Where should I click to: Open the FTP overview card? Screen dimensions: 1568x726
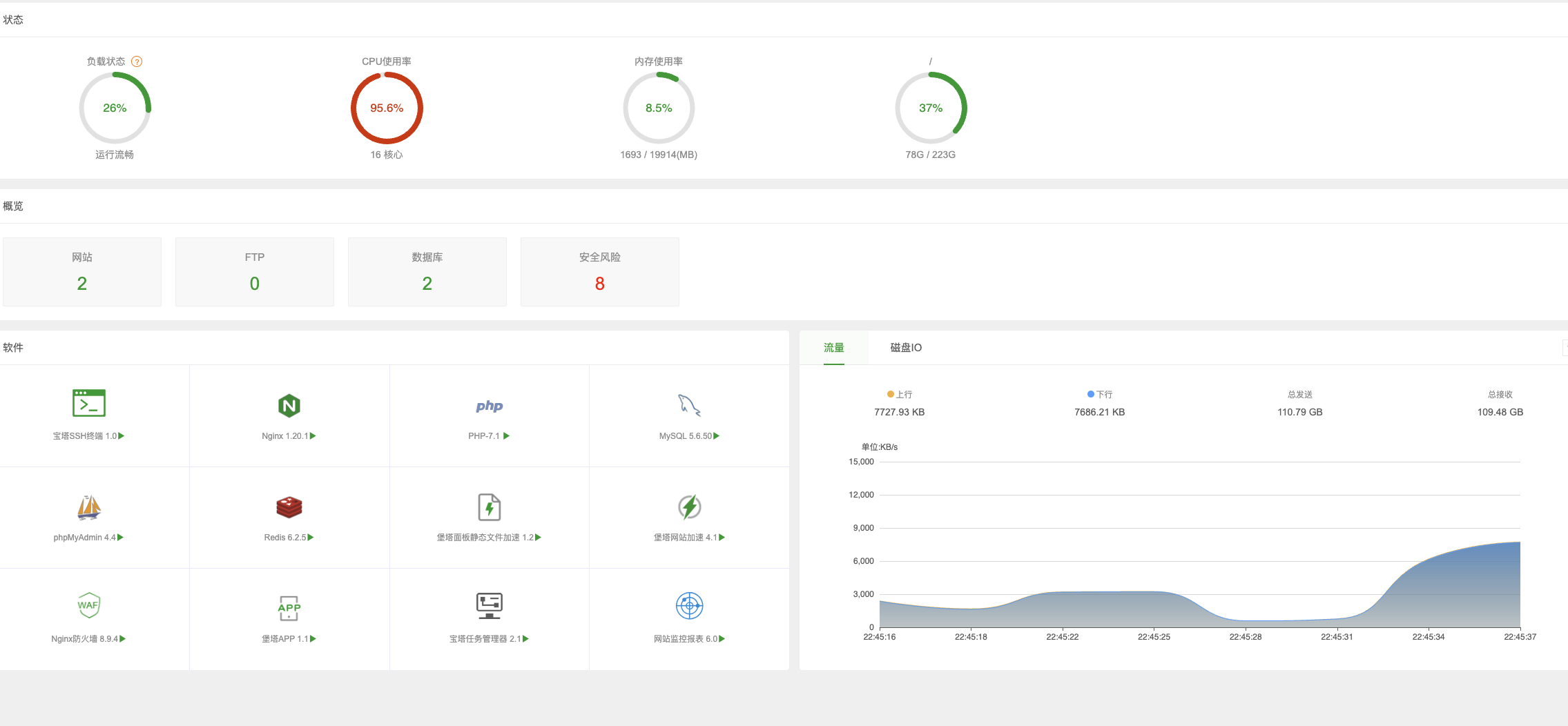[x=255, y=272]
